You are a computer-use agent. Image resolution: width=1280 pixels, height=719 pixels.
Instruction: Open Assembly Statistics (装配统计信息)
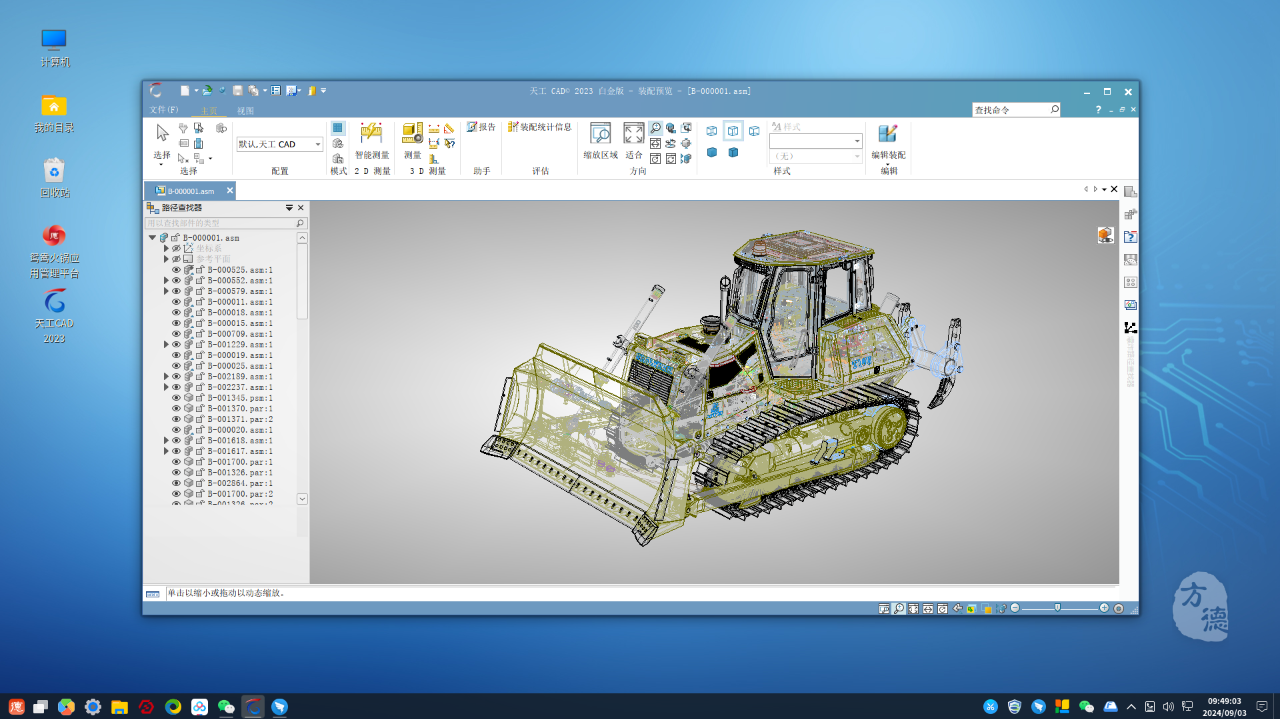pyautogui.click(x=540, y=127)
